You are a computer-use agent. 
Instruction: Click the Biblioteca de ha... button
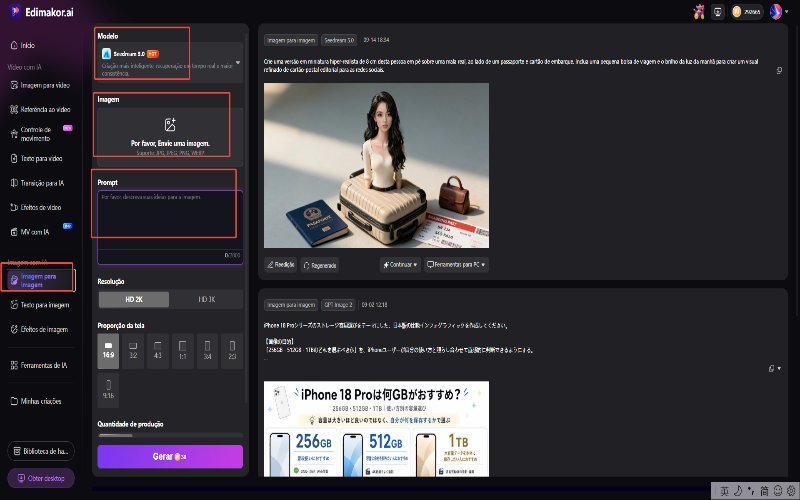(x=41, y=451)
